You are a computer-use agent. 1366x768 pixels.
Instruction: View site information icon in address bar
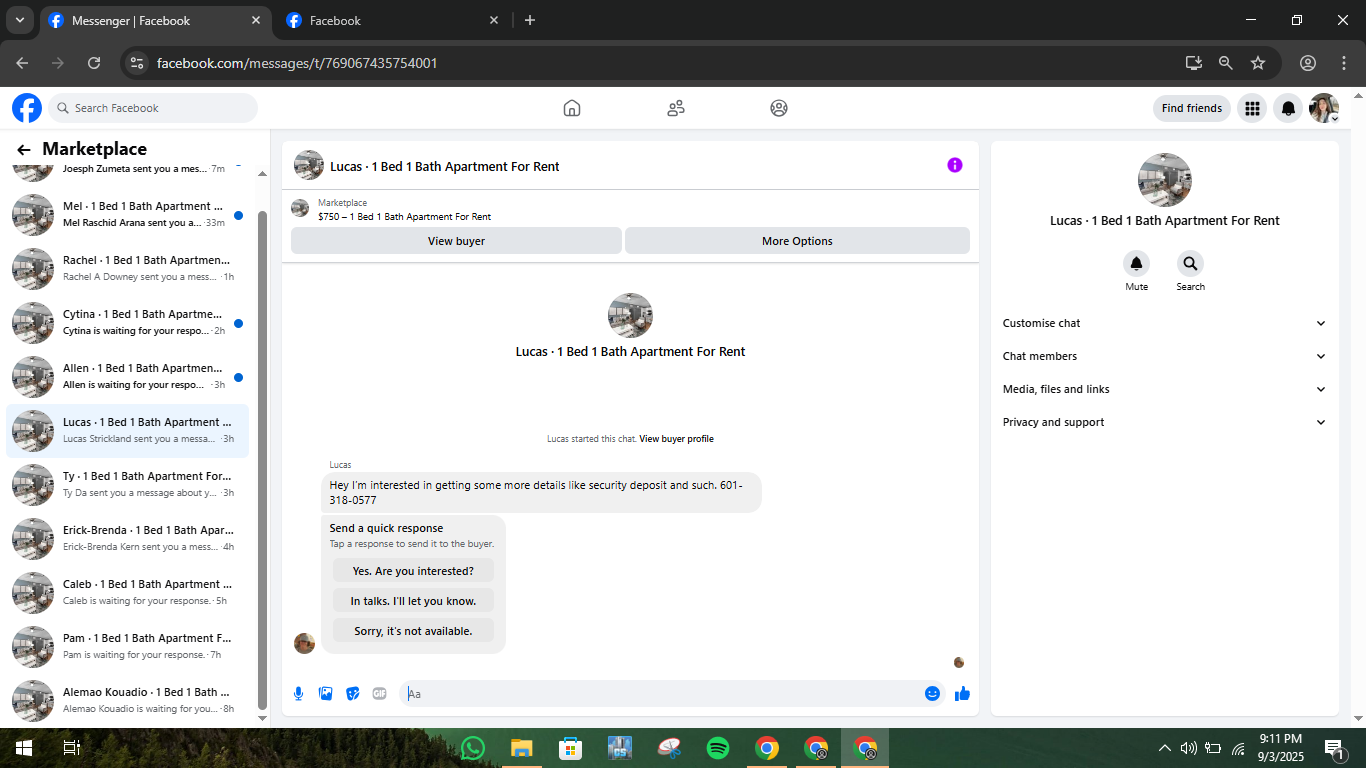pos(138,63)
